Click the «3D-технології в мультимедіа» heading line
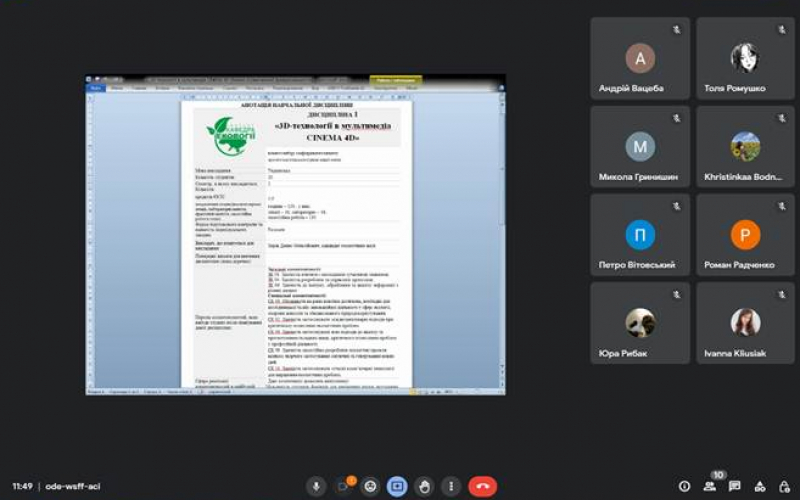The width and height of the screenshot is (800, 500). click(x=333, y=126)
